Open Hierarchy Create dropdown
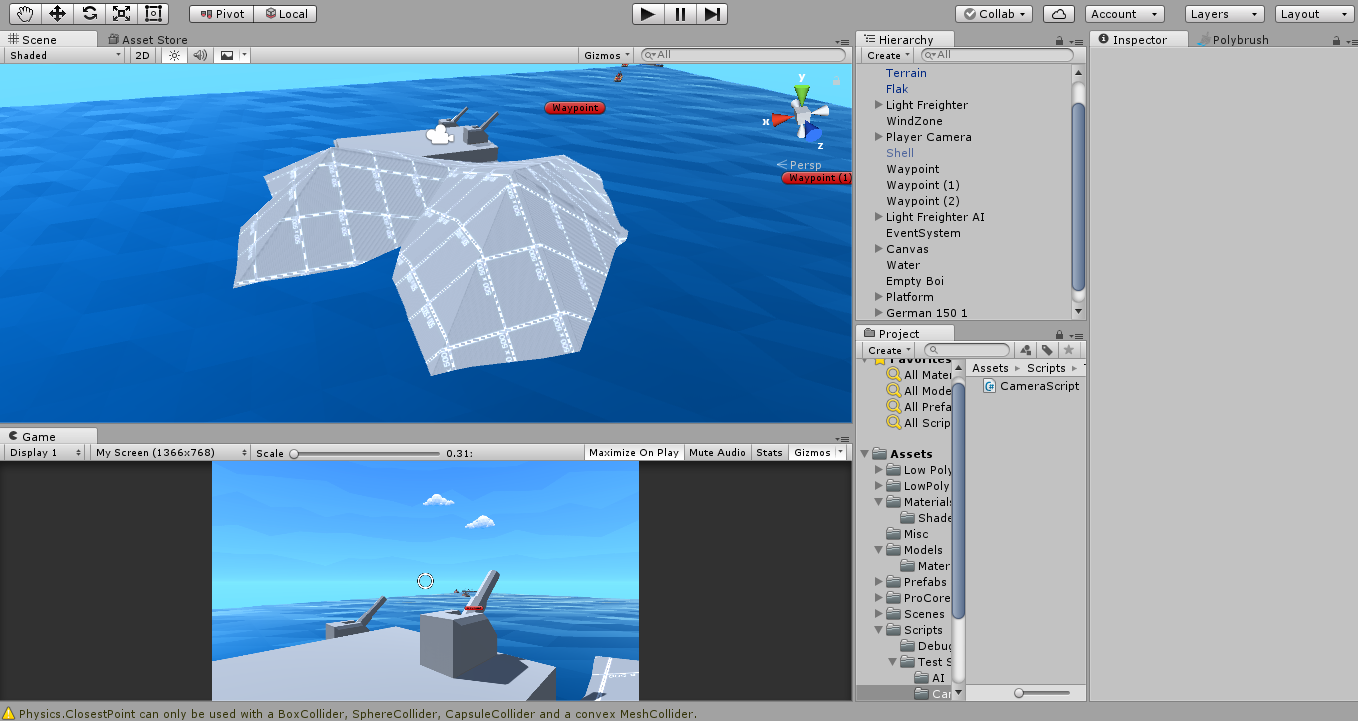This screenshot has width=1358, height=721. pos(889,56)
